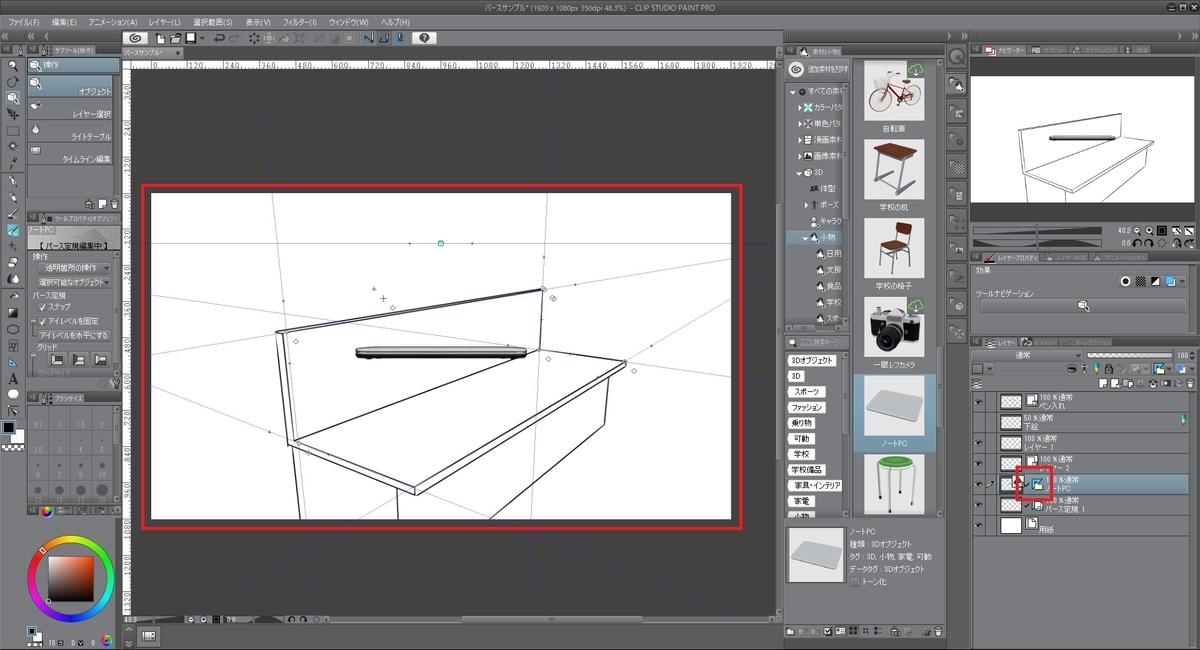Adjust the layer opacity slider in Layer panel

click(1130, 355)
